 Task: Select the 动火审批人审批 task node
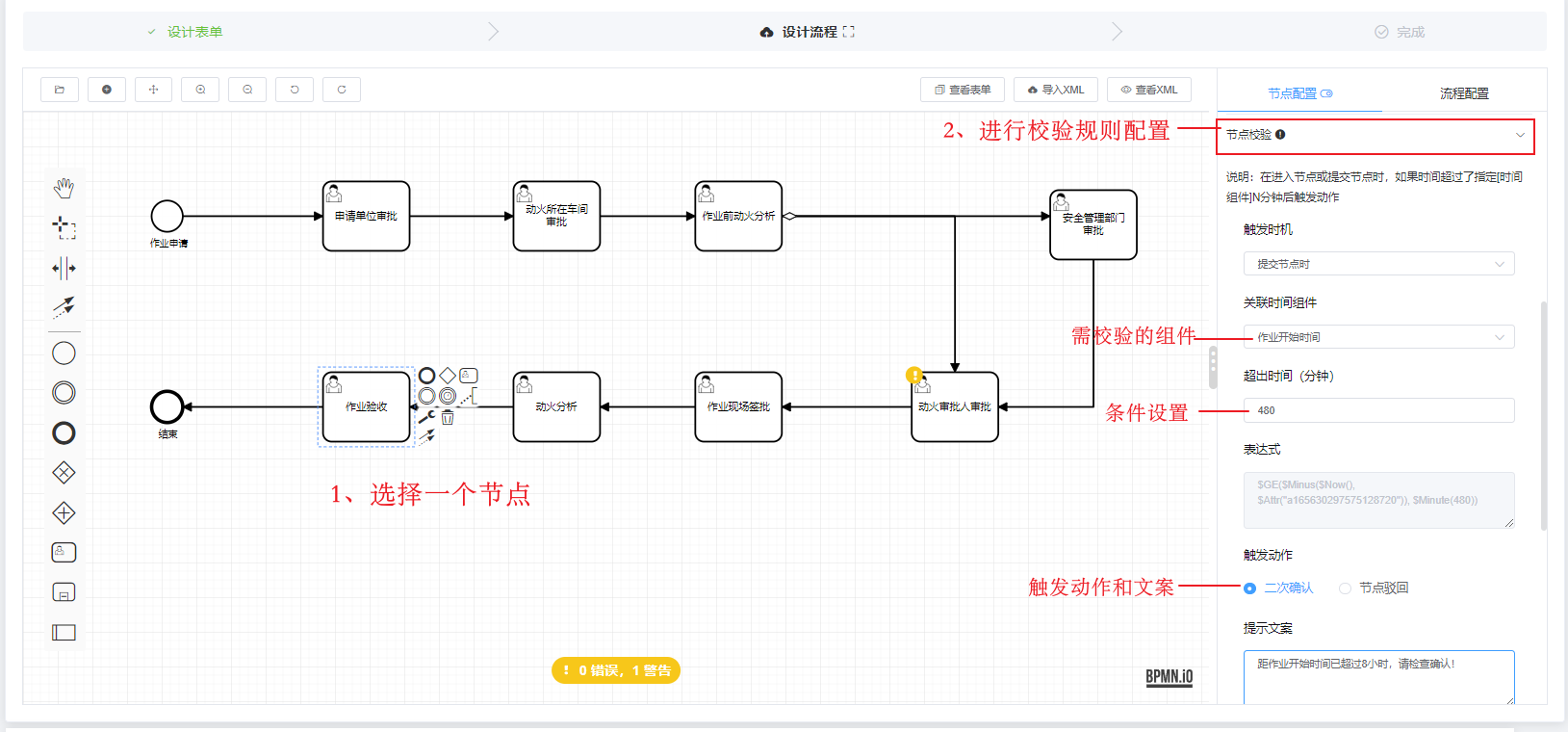point(955,406)
